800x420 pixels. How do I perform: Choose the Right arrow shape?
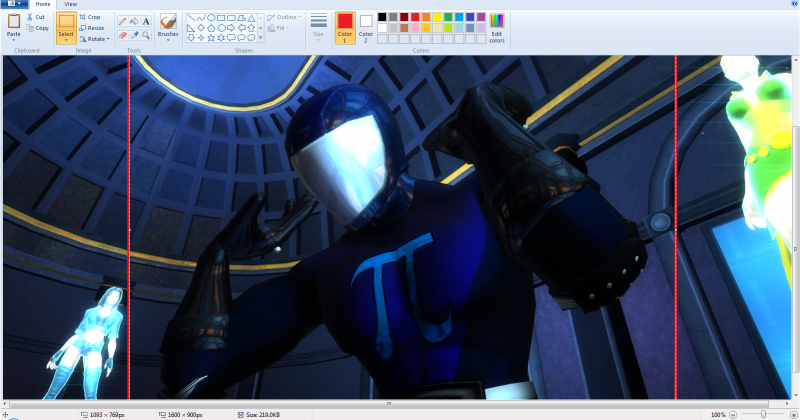point(231,28)
